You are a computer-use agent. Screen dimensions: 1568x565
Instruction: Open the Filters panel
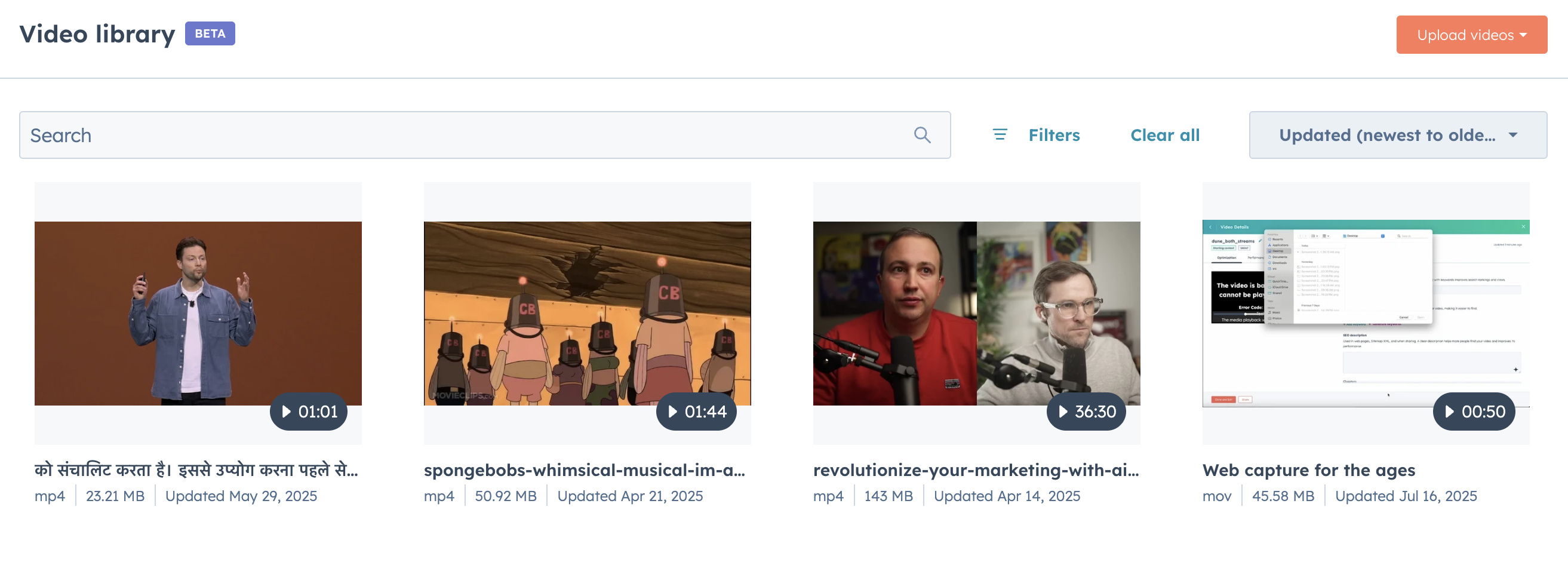(x=1054, y=135)
